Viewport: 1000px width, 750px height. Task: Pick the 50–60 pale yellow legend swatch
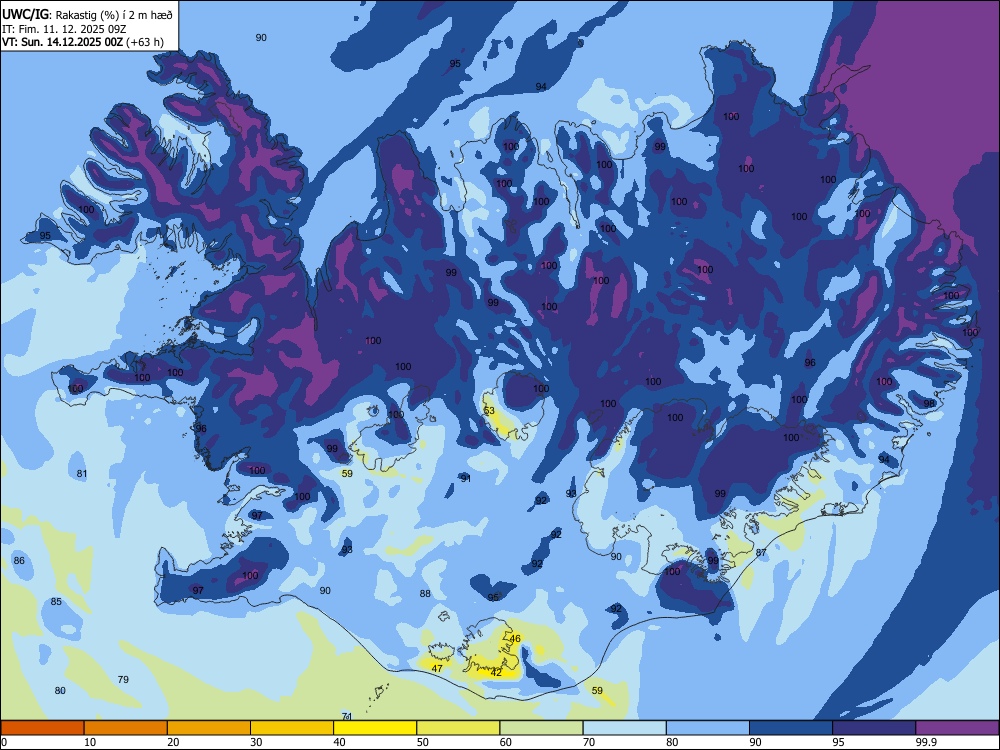coord(458,728)
